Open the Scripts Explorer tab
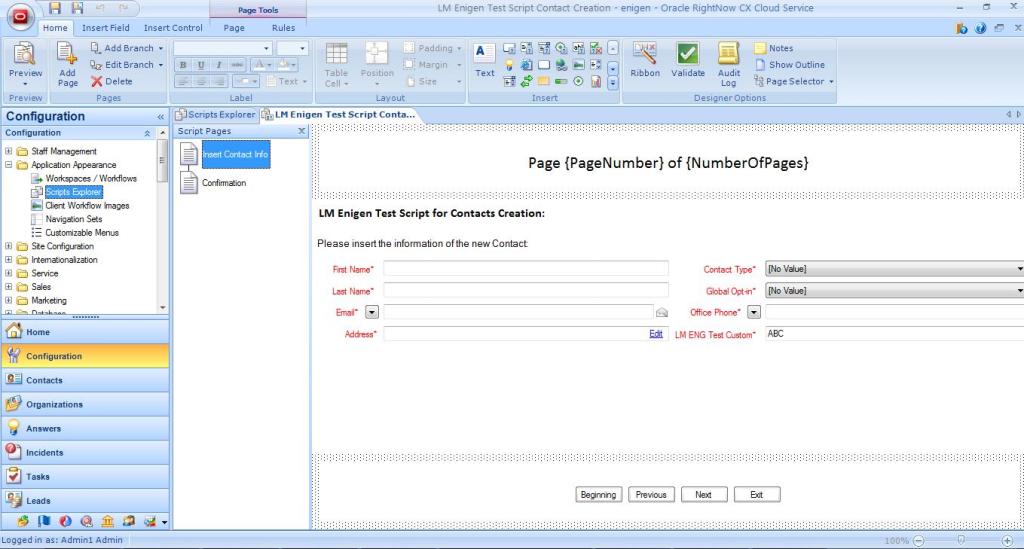This screenshot has width=1024, height=549. pos(215,115)
